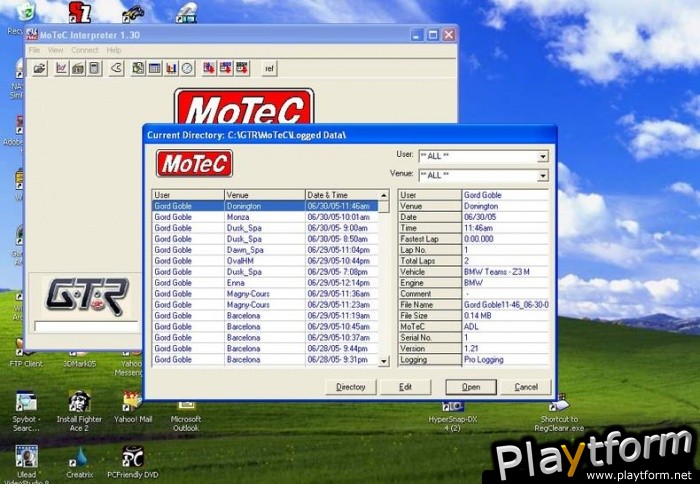Click the Edit button
This screenshot has width=700, height=484.
click(405, 387)
